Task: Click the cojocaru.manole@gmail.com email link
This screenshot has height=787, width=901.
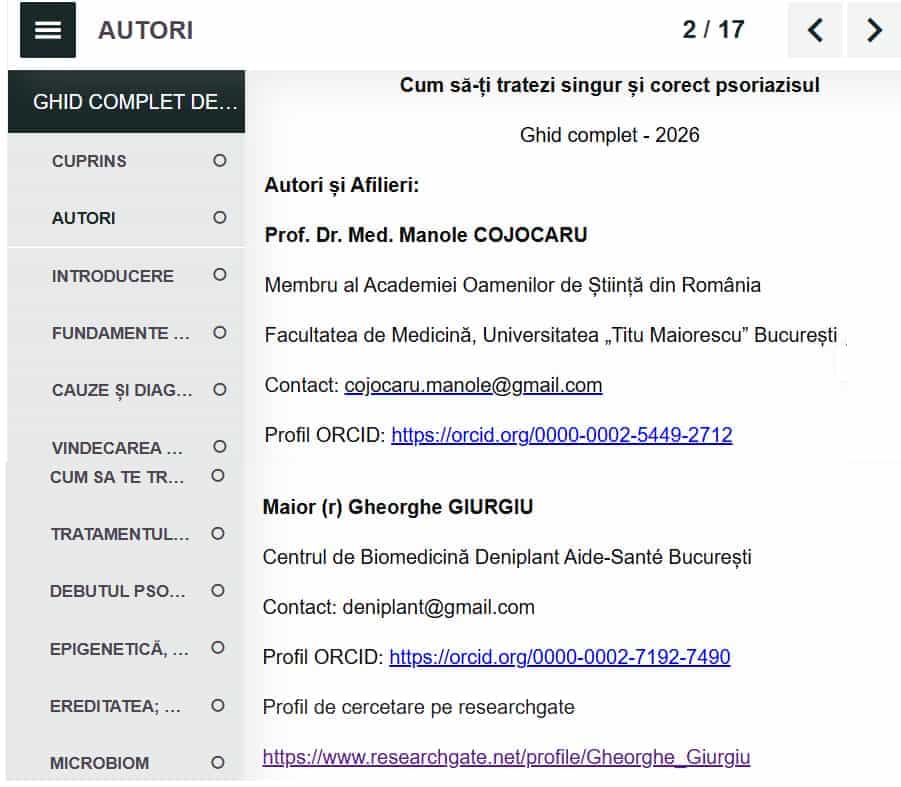Action: [x=473, y=385]
